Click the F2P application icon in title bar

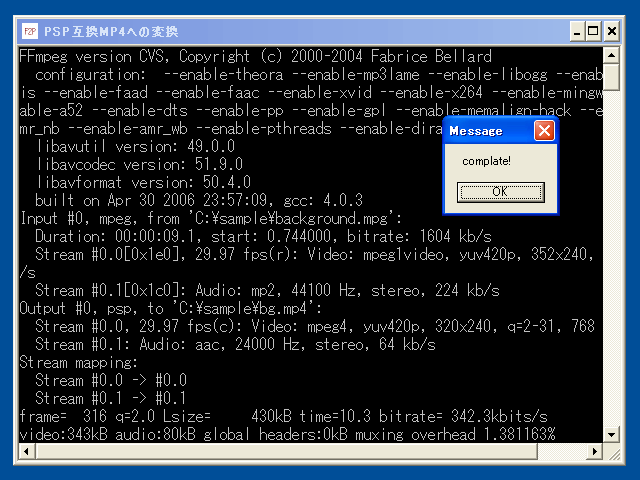[x=30, y=31]
